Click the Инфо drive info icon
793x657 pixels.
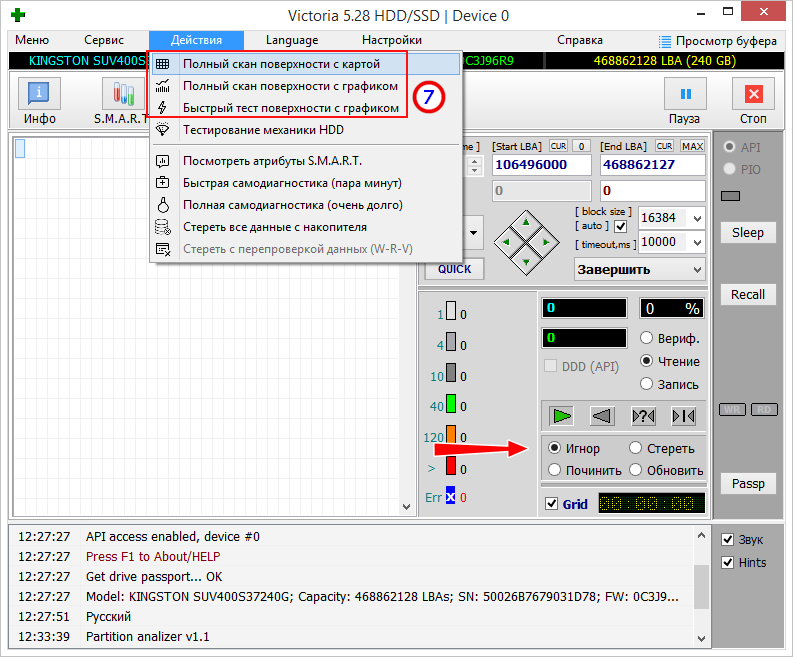tap(39, 94)
